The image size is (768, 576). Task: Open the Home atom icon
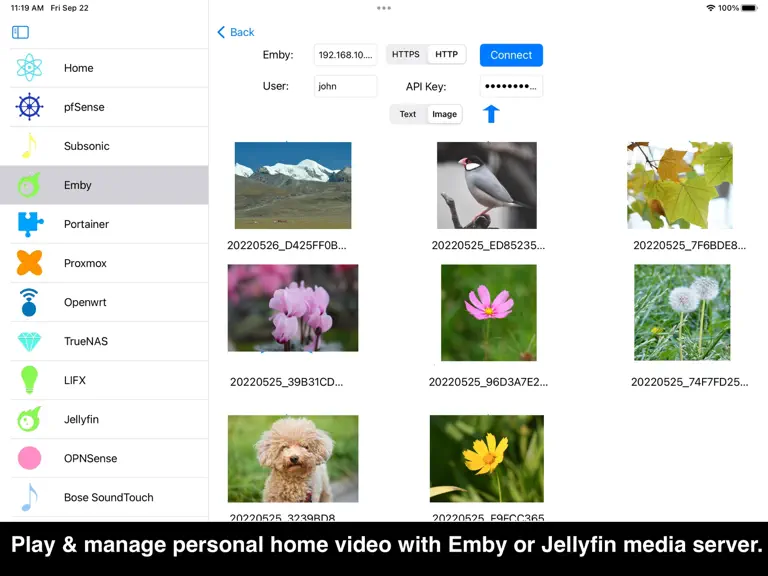[29, 68]
